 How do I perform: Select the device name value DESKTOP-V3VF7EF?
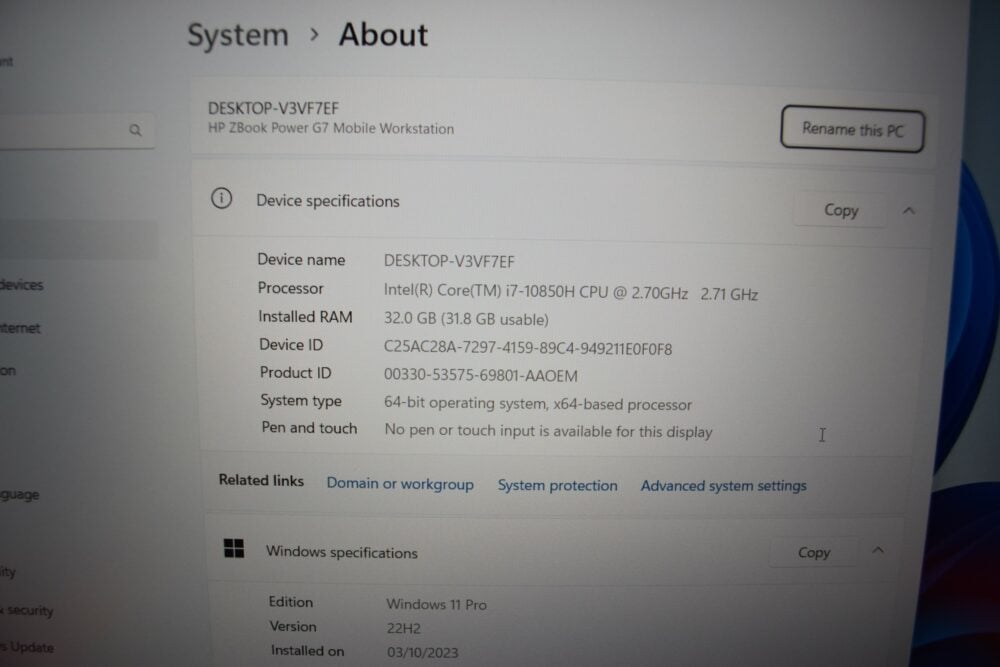point(449,261)
